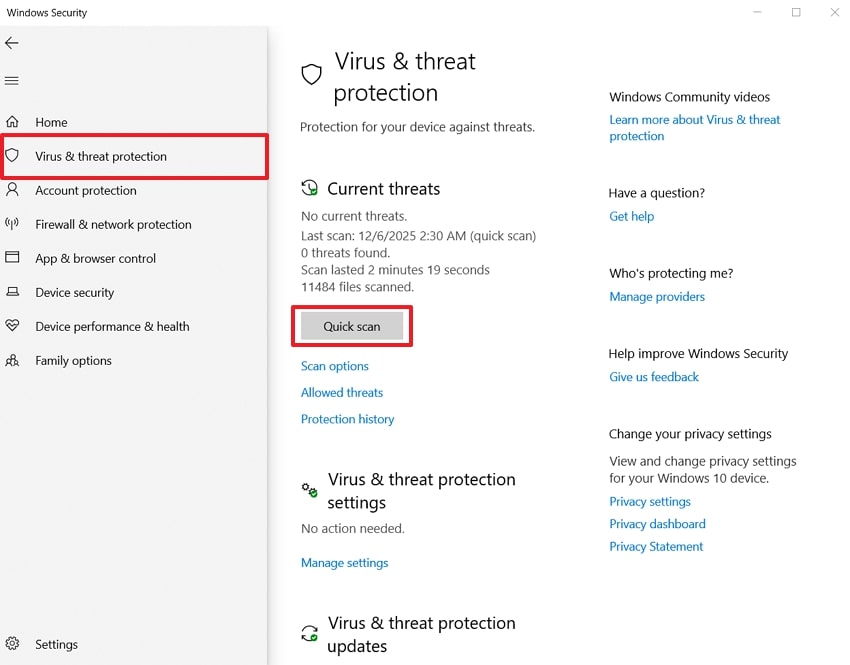
Task: Open the Get help link
Action: [x=632, y=216]
